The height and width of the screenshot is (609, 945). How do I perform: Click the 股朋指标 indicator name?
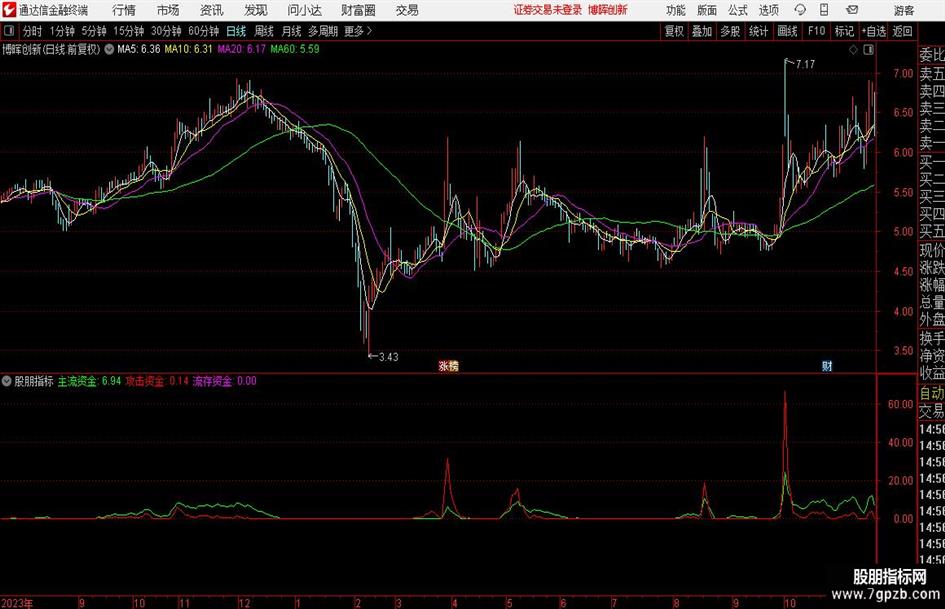(x=34, y=381)
